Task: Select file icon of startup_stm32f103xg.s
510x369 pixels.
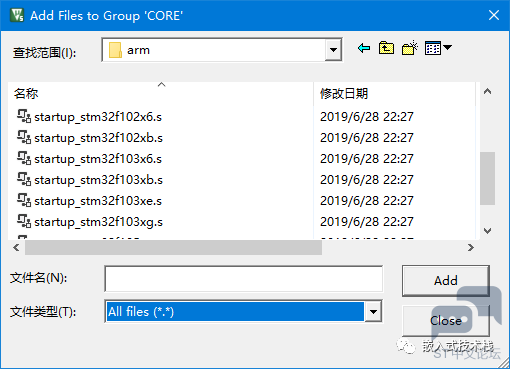Action: (24, 221)
